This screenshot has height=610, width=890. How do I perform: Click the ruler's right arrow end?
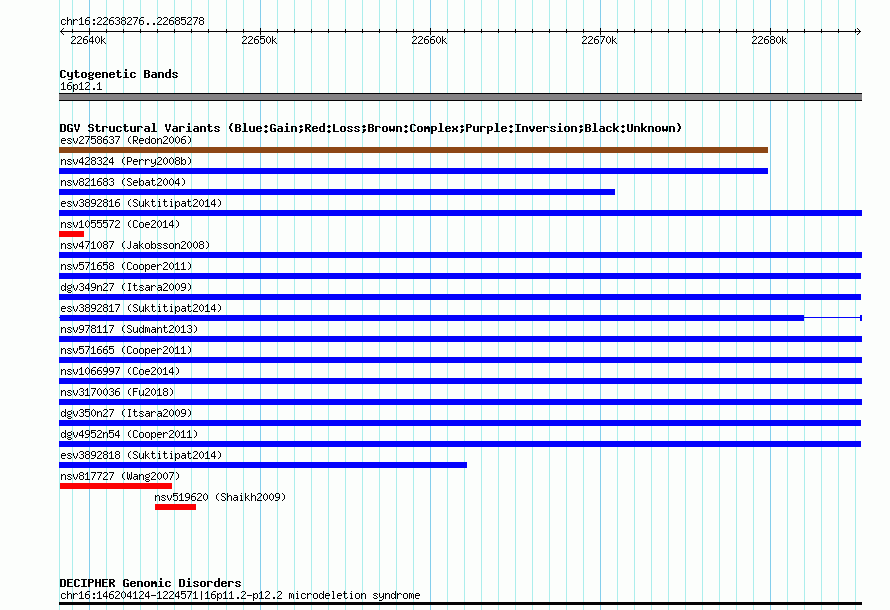(858, 31)
